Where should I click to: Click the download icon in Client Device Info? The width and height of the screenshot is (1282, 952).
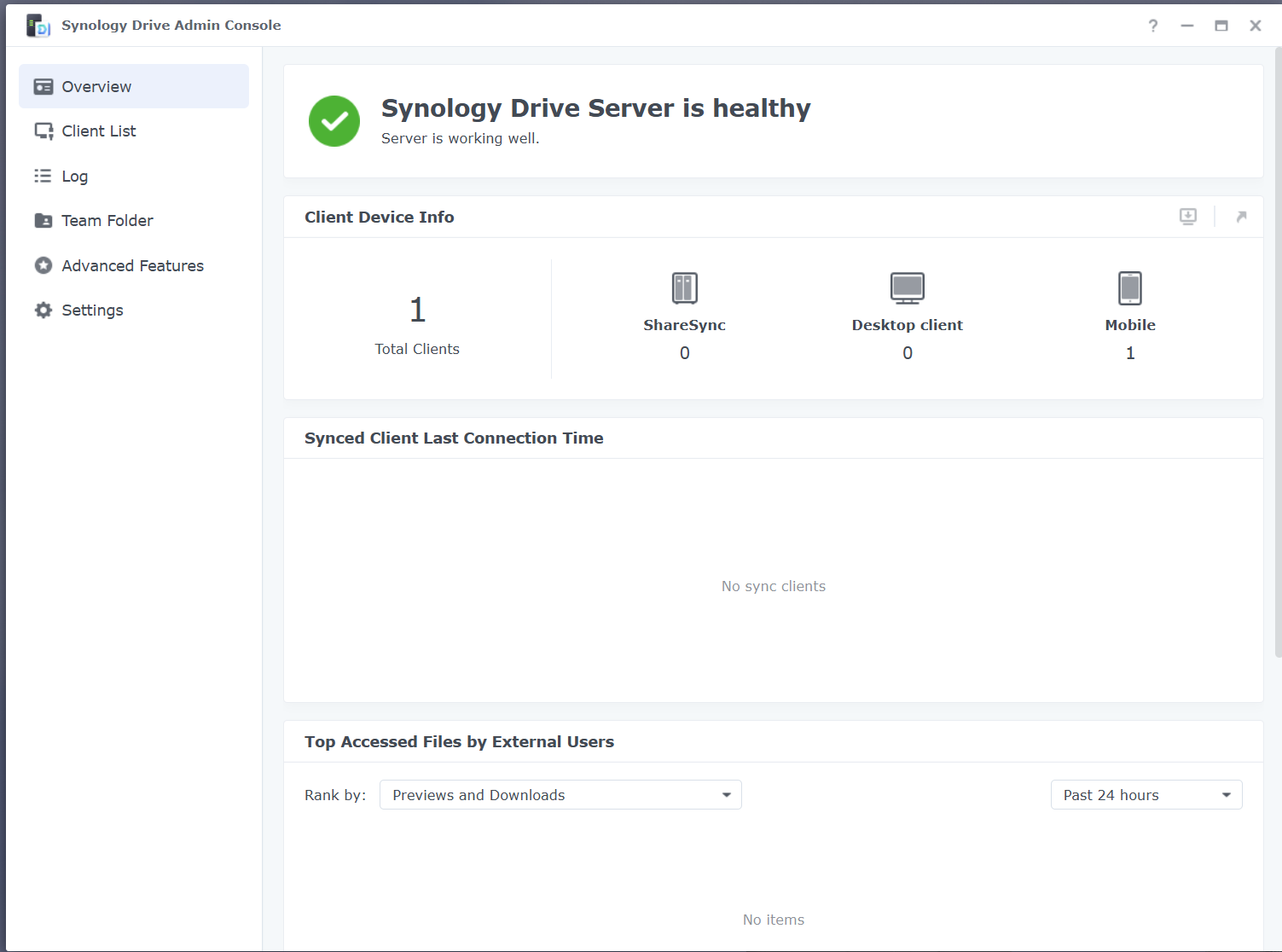click(x=1187, y=217)
